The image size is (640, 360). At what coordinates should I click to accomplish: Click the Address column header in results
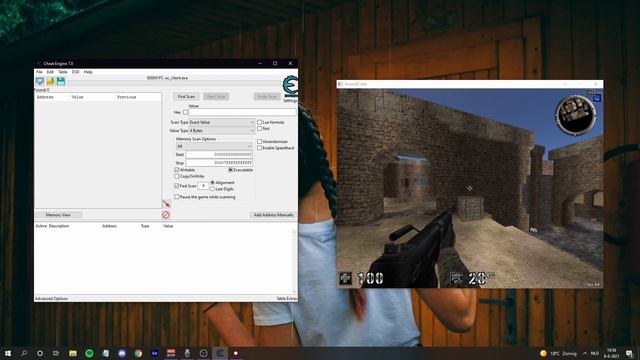click(45, 97)
